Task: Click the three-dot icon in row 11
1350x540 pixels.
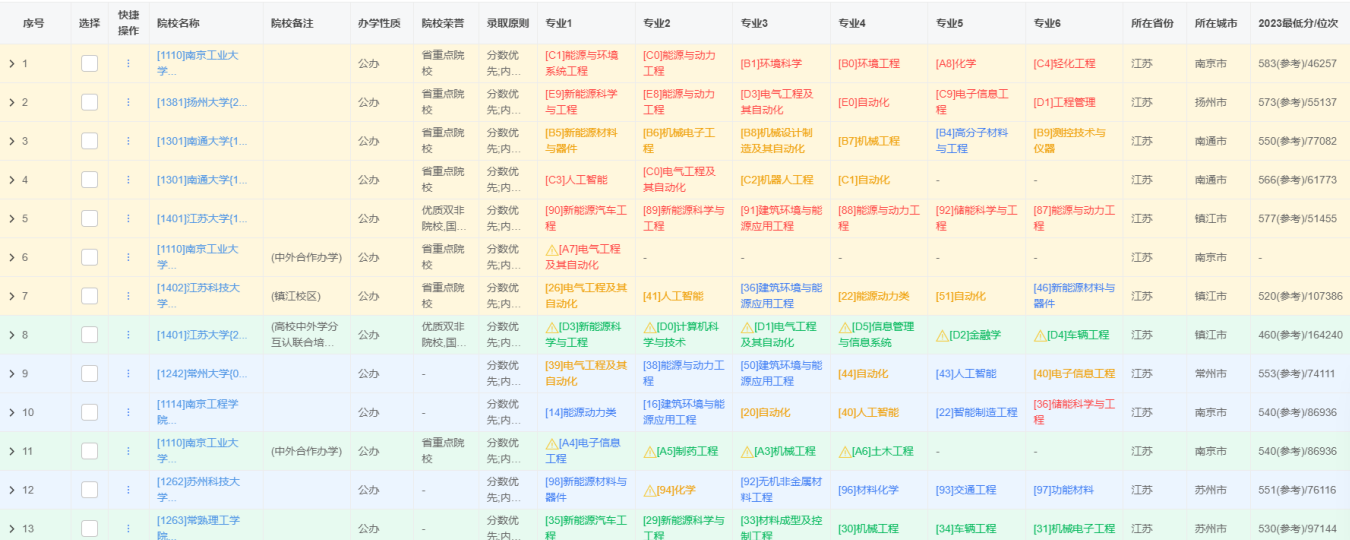Action: 128,451
